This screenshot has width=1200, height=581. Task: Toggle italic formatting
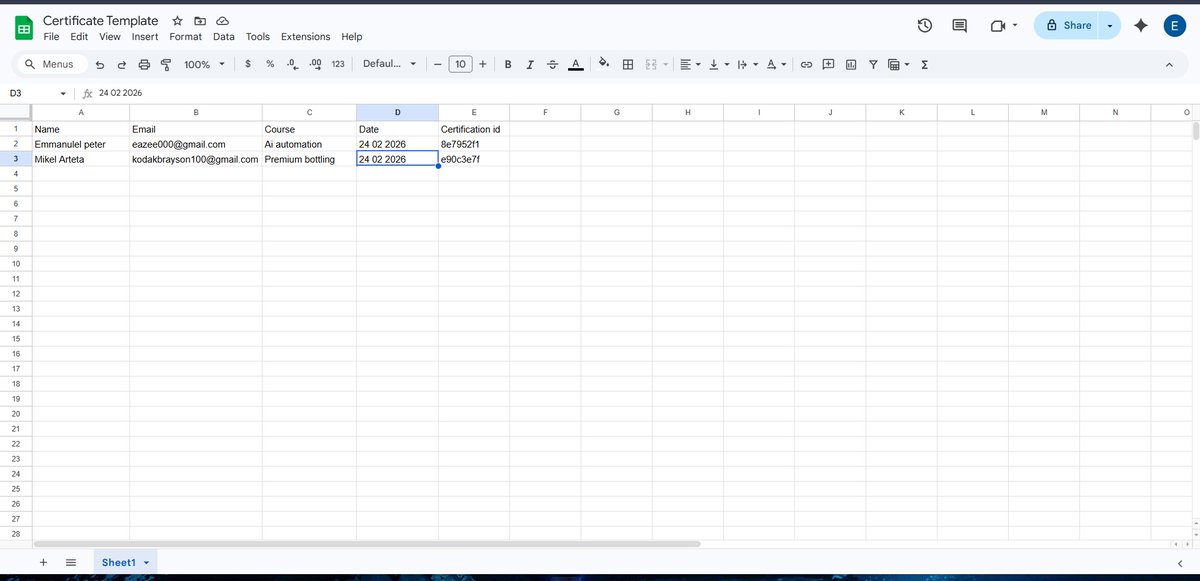(x=530, y=64)
